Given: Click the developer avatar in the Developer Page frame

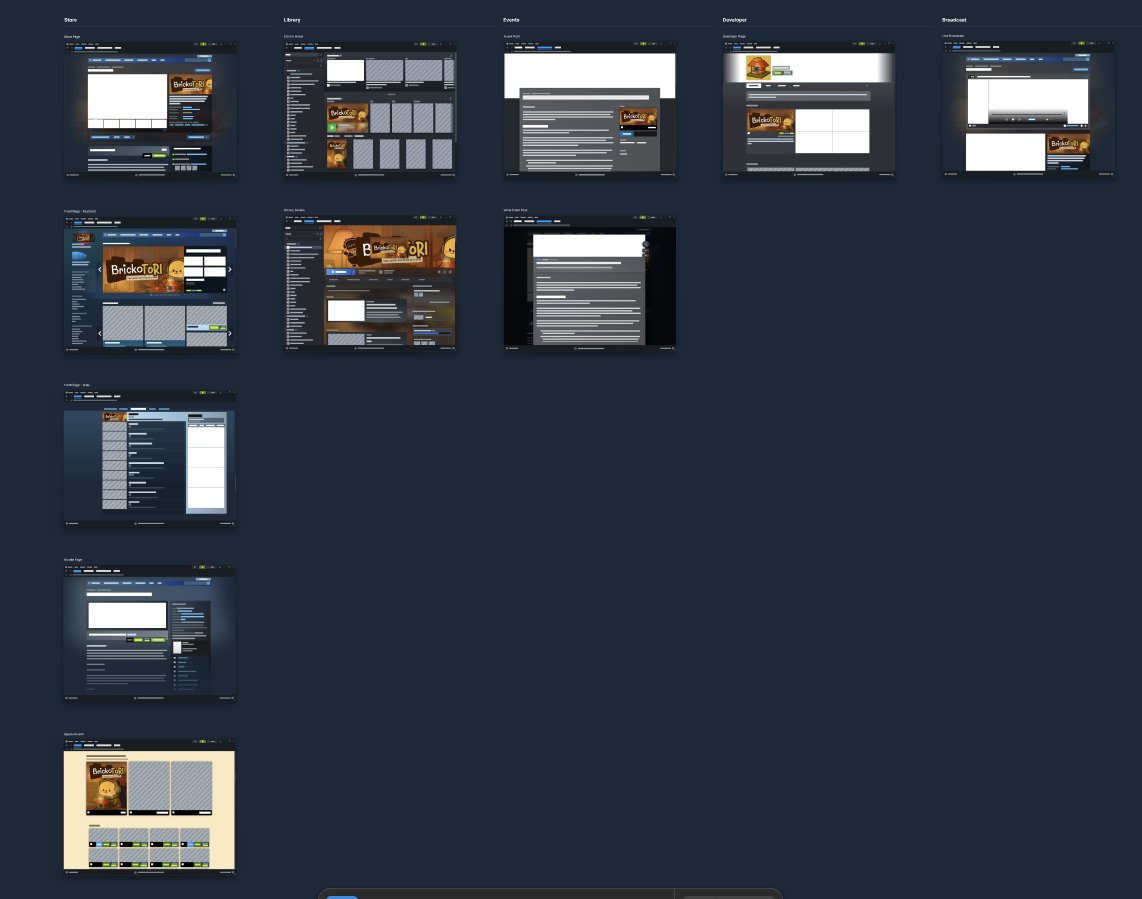Looking at the screenshot, I should [x=758, y=68].
